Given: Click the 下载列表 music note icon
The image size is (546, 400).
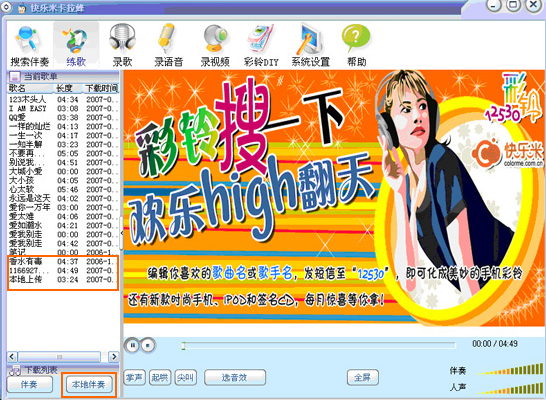Looking at the screenshot, I should (x=15, y=370).
